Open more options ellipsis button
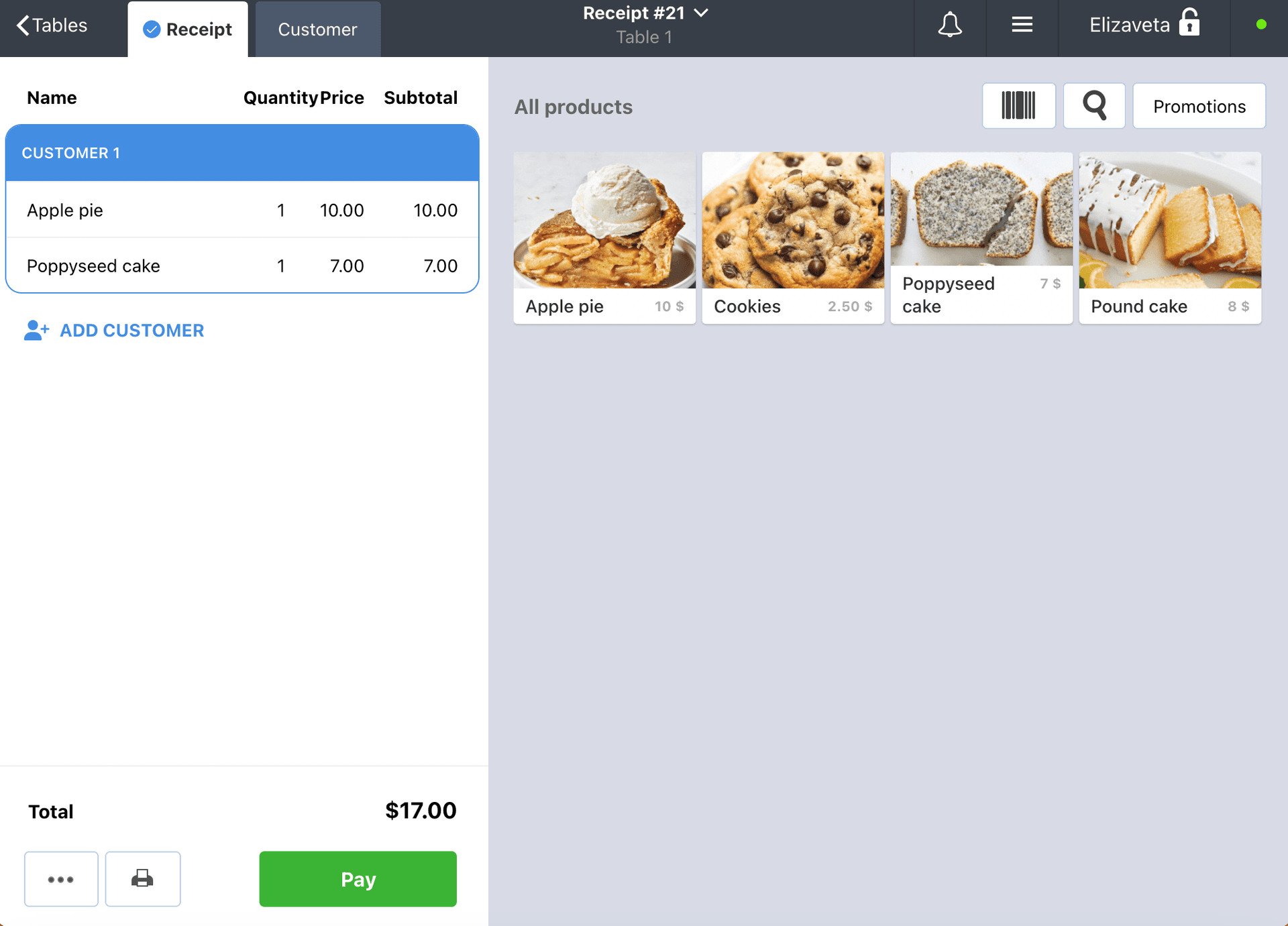The width and height of the screenshot is (1288, 926). [x=61, y=878]
